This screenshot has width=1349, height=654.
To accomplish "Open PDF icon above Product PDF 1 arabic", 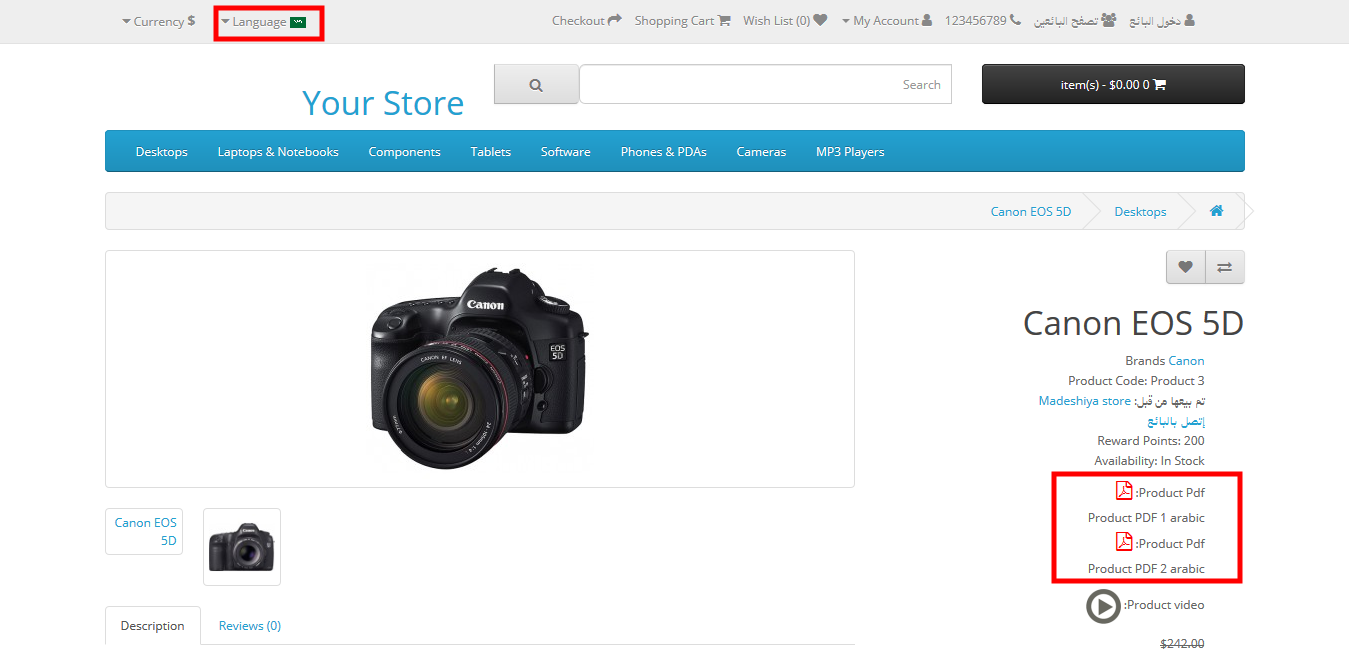I will click(x=1124, y=491).
